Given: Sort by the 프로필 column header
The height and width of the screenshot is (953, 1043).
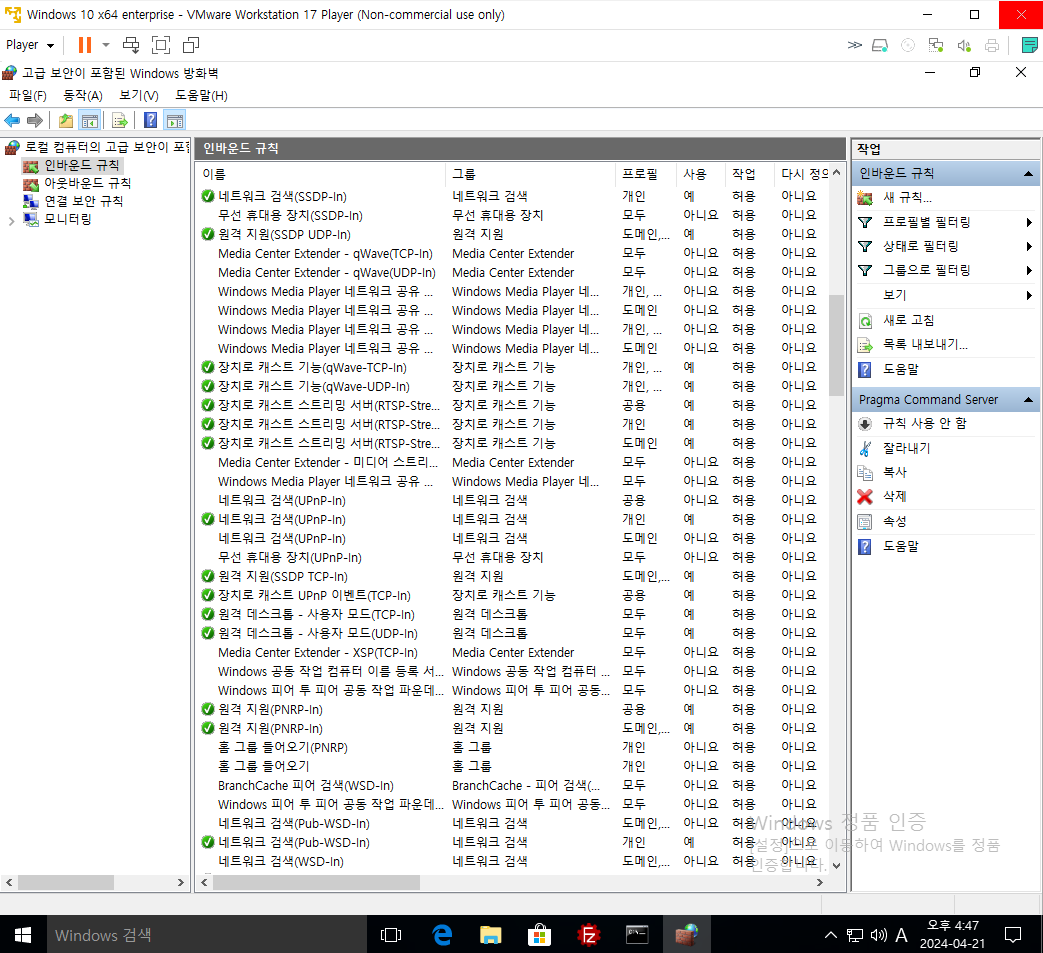Looking at the screenshot, I should click(646, 174).
